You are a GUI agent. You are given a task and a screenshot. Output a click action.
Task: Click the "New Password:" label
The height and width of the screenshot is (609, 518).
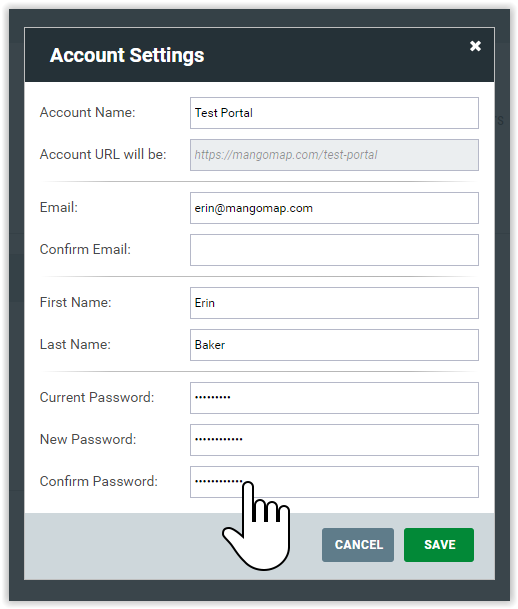[x=88, y=439]
